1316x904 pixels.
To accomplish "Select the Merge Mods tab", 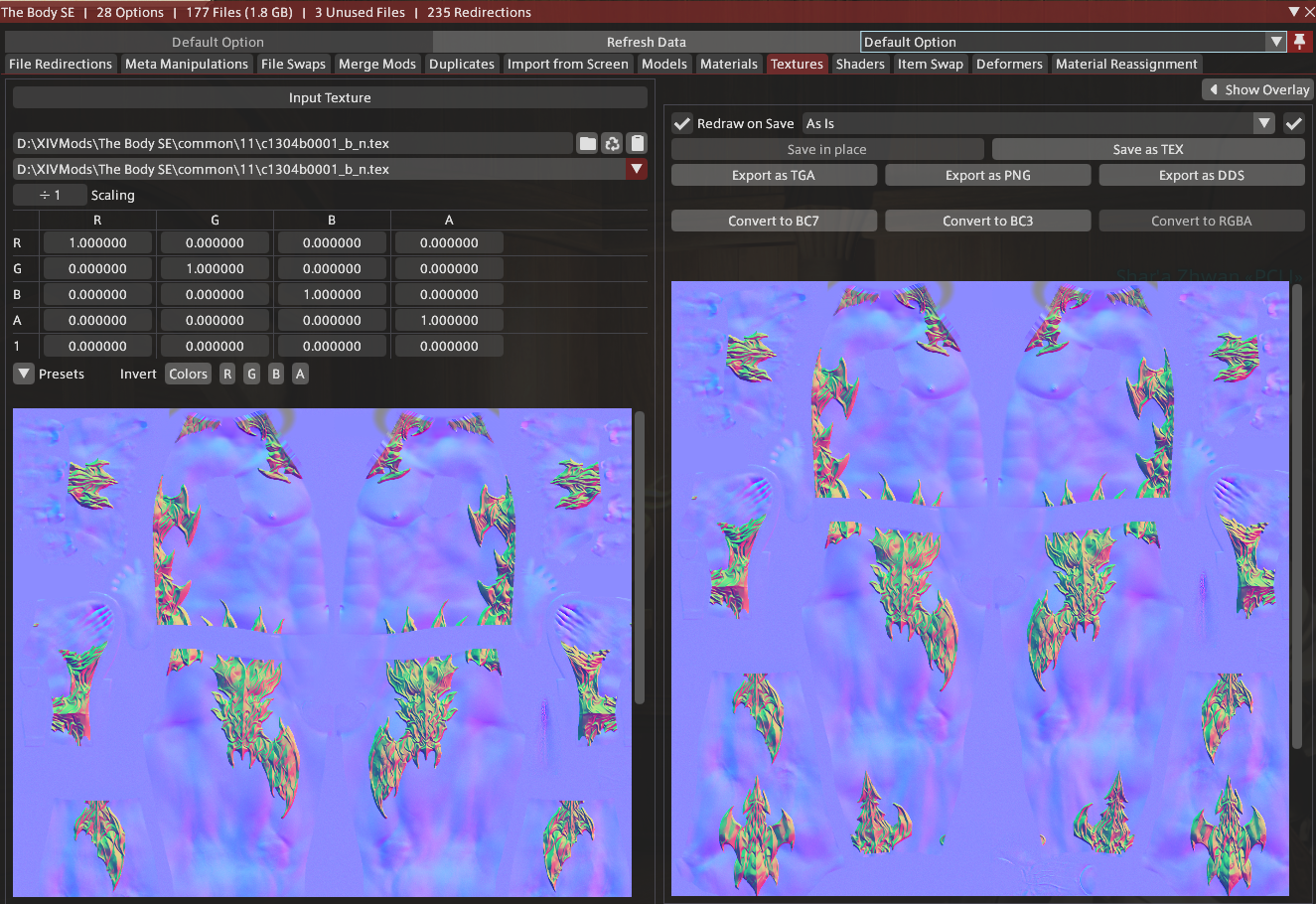I will click(x=377, y=64).
